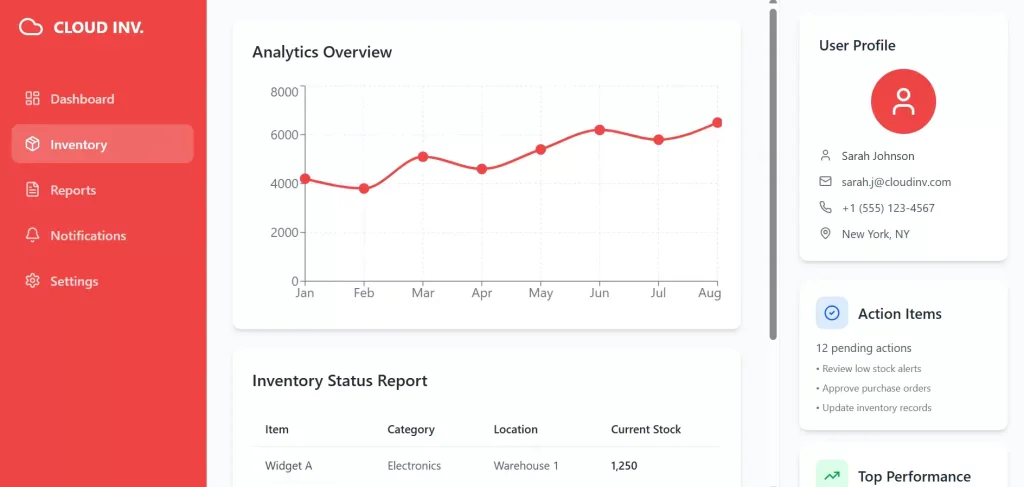
Task: Open the Reports menu item
Action: click(103, 190)
